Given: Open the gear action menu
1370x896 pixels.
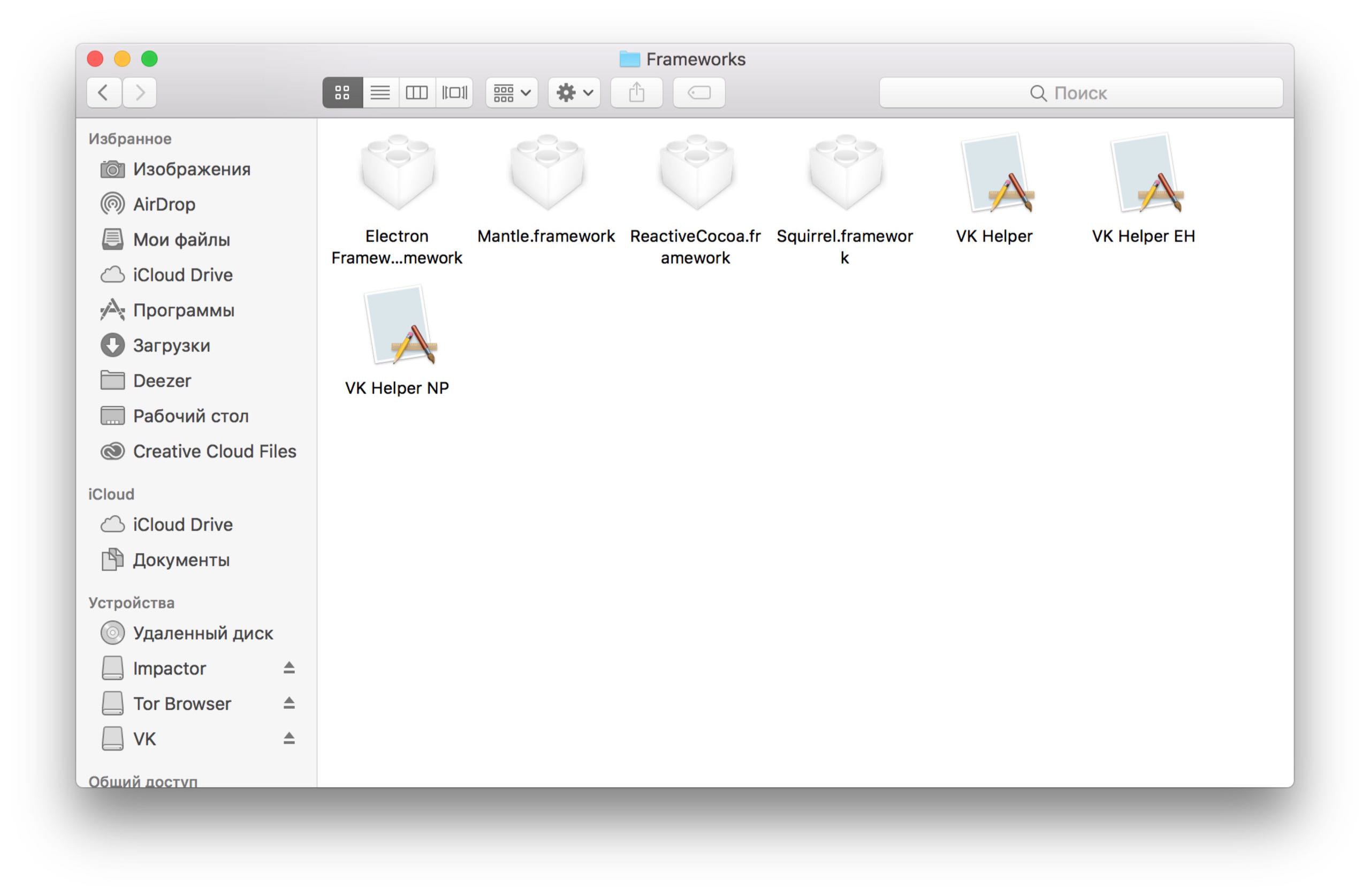Looking at the screenshot, I should coord(573,93).
